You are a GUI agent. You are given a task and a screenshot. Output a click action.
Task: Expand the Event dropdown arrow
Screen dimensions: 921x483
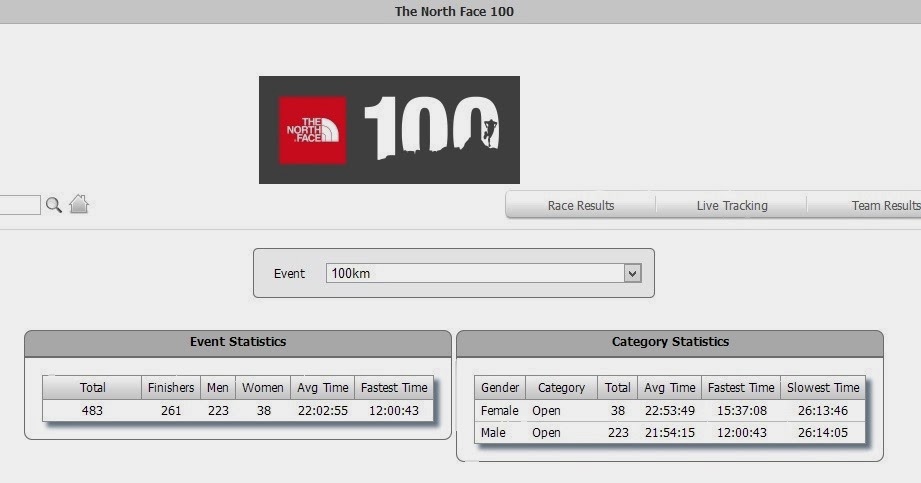coord(633,273)
